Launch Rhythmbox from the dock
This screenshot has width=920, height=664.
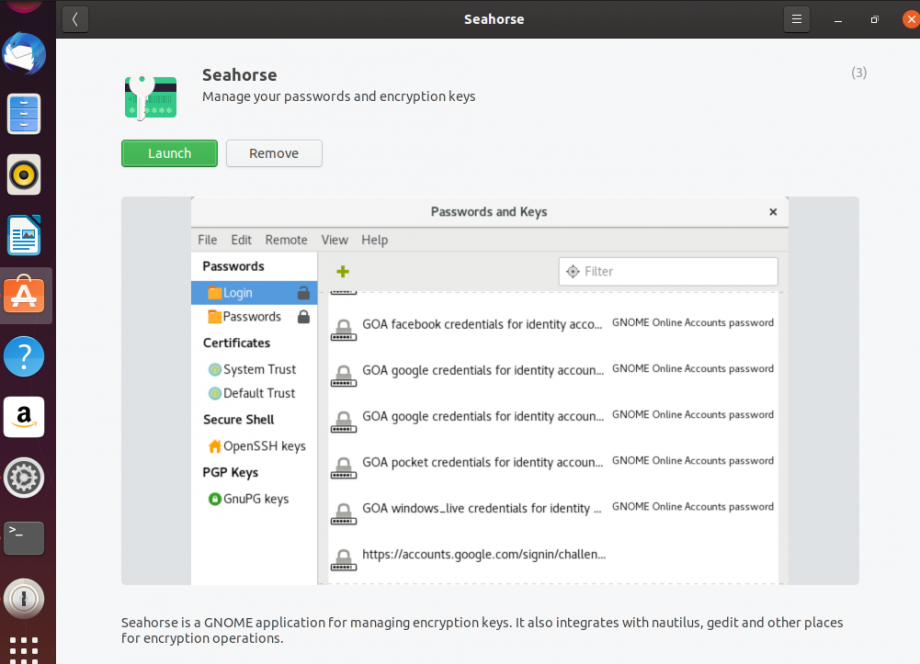[25, 174]
